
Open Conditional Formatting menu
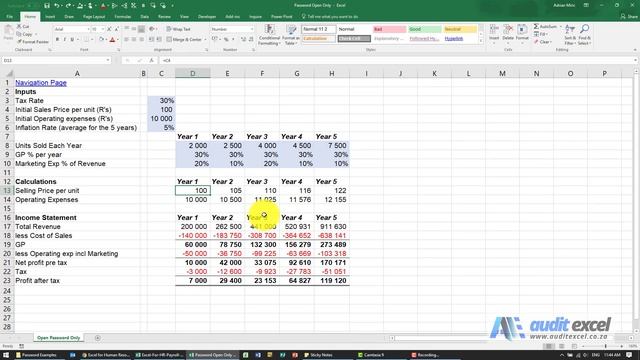click(x=269, y=35)
